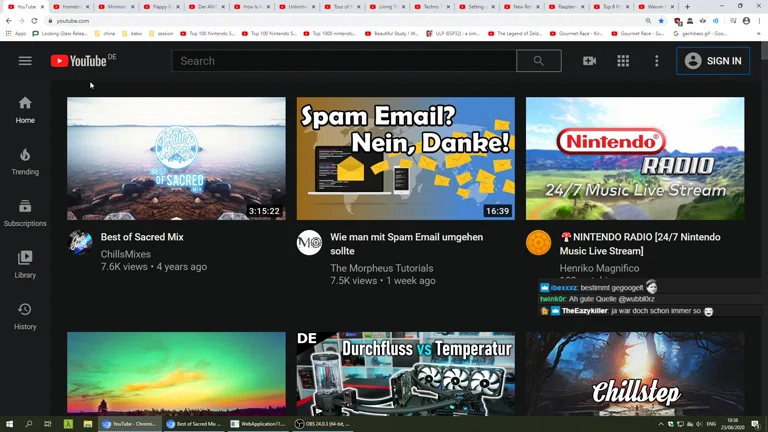The width and height of the screenshot is (768, 432).
Task: Switch to WebApplication11 in taskbar
Action: (258, 424)
